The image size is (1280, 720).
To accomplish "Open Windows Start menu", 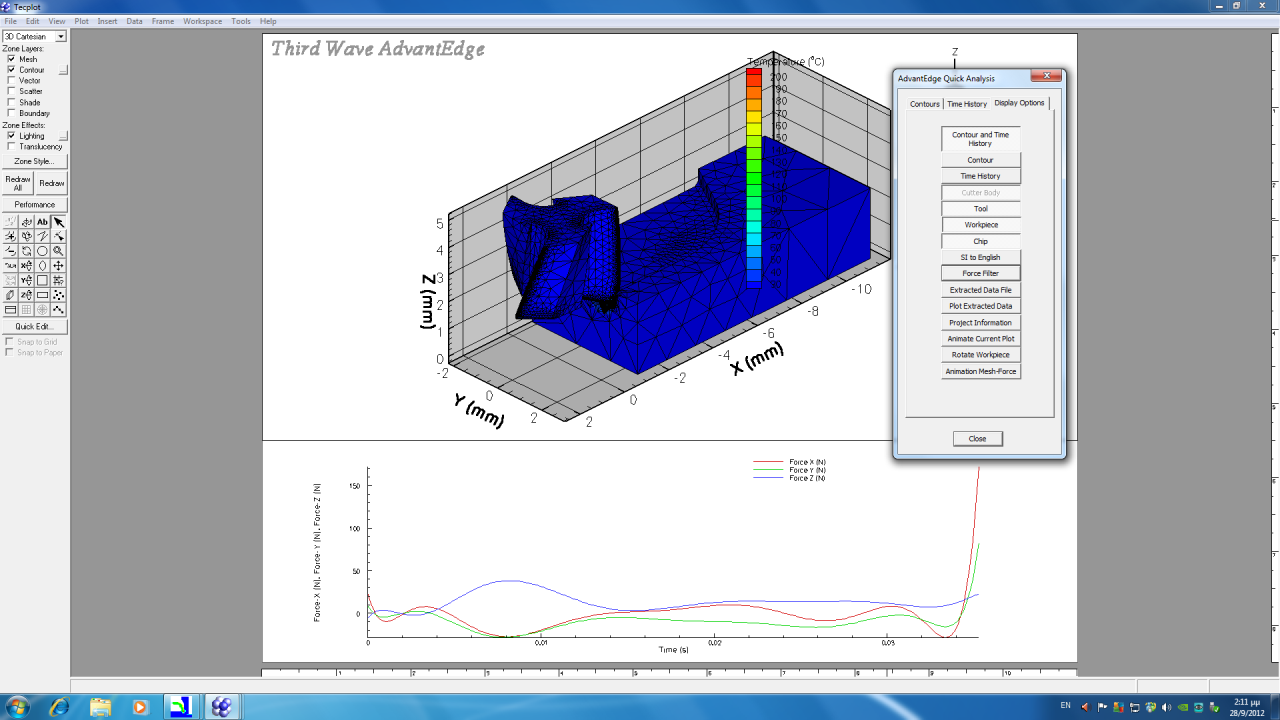I will point(17,707).
